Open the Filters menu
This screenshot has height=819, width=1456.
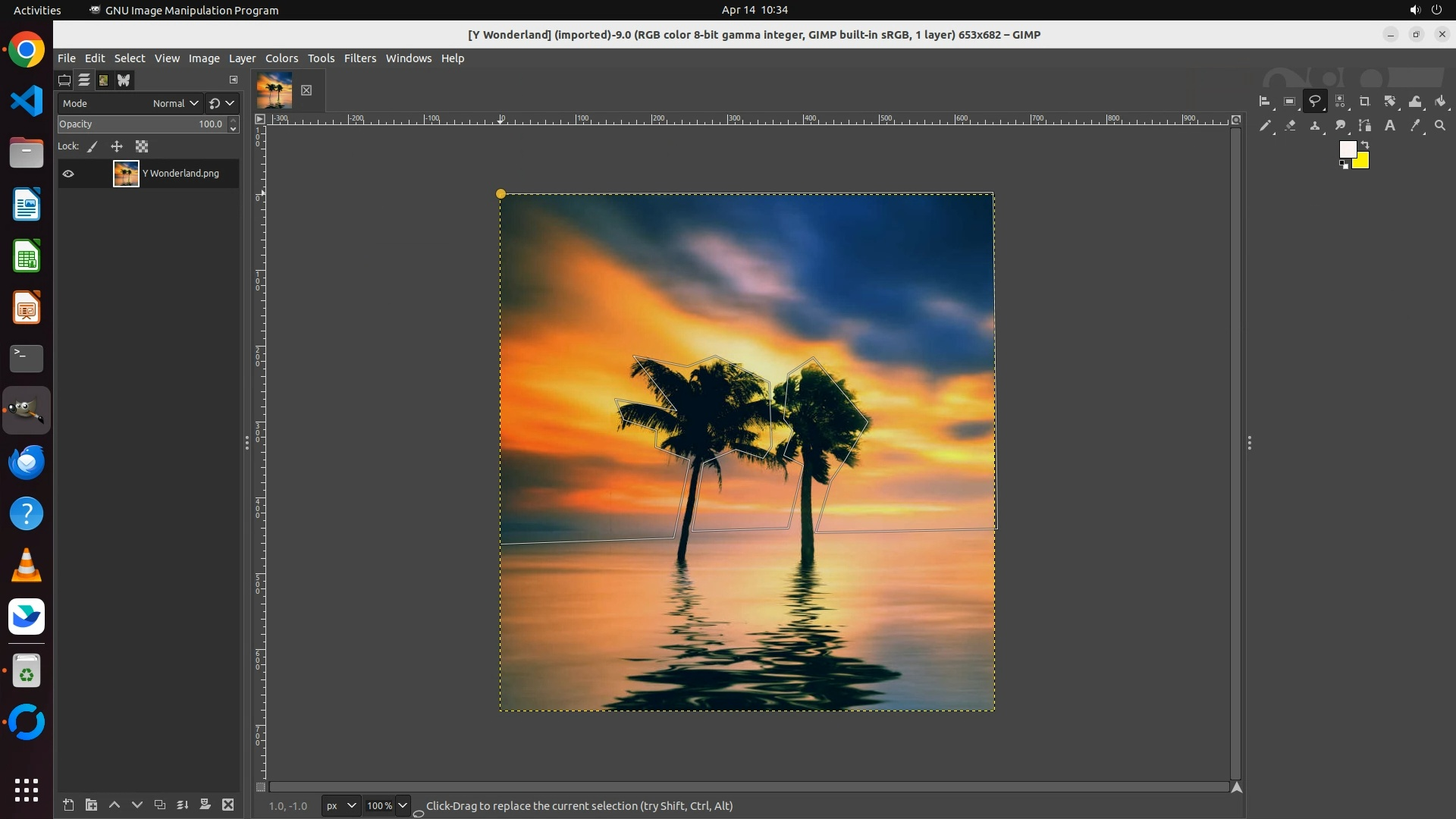point(359,58)
